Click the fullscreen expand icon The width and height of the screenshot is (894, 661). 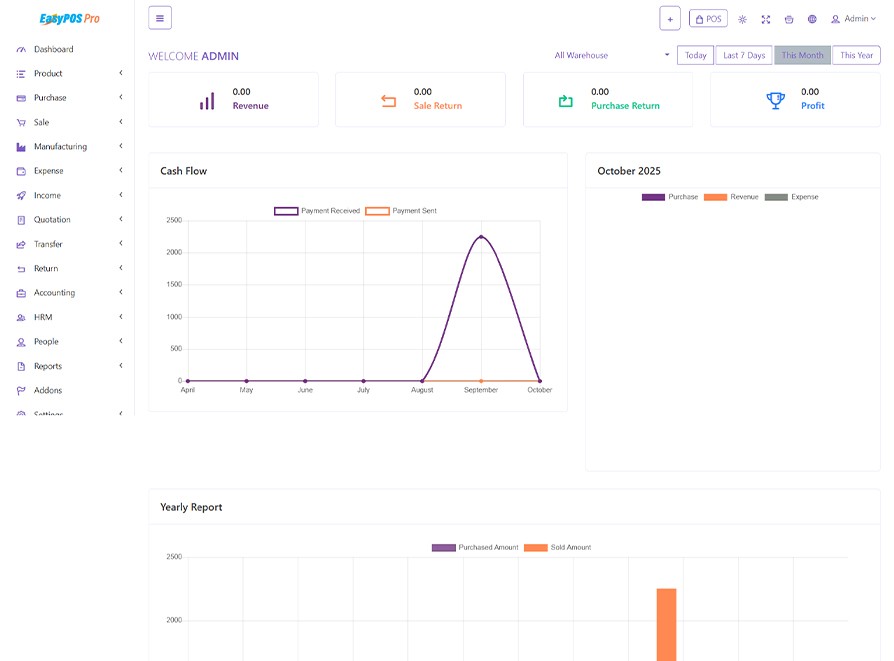[766, 19]
